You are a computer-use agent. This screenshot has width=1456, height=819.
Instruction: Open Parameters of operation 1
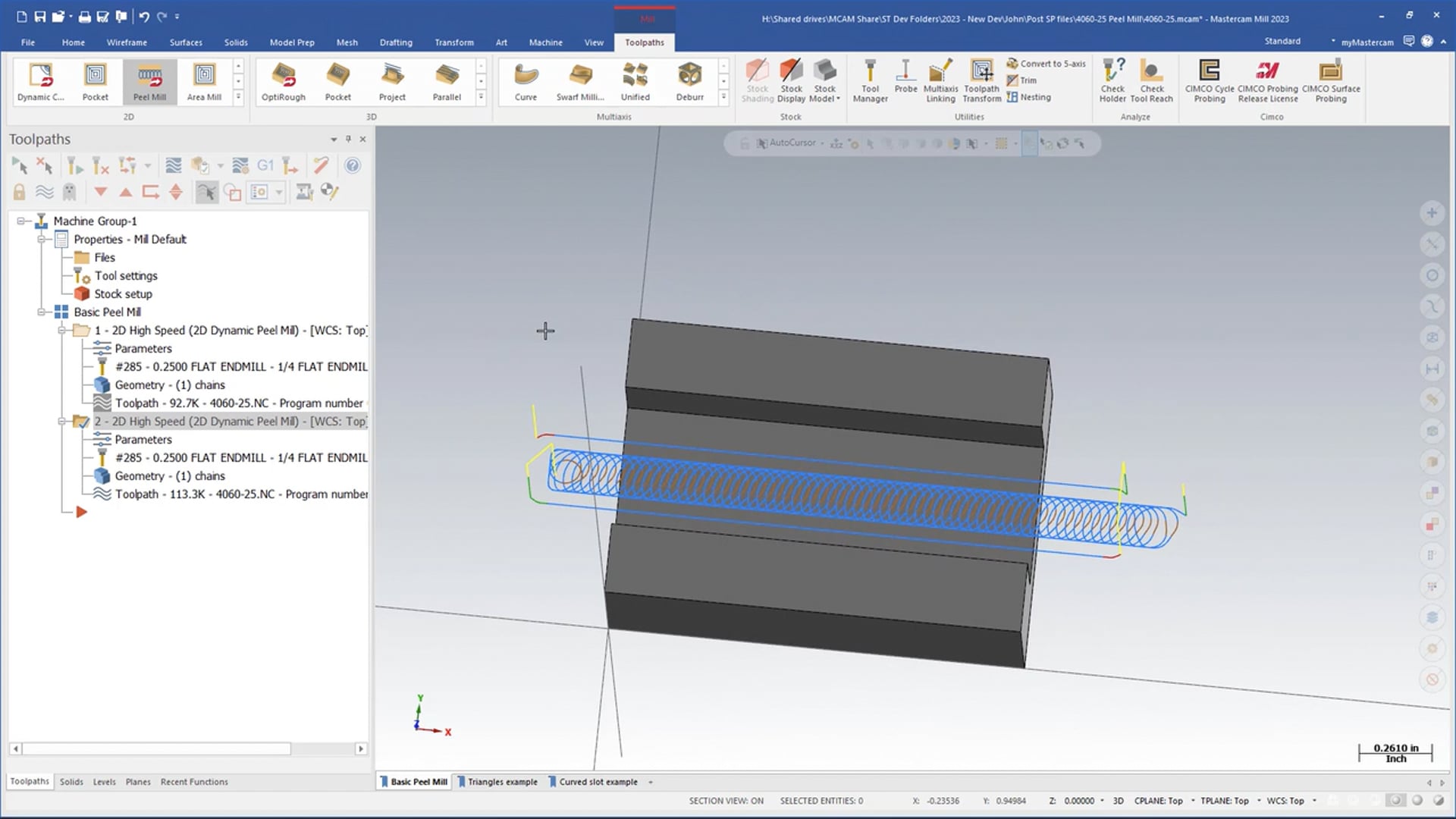tap(143, 349)
